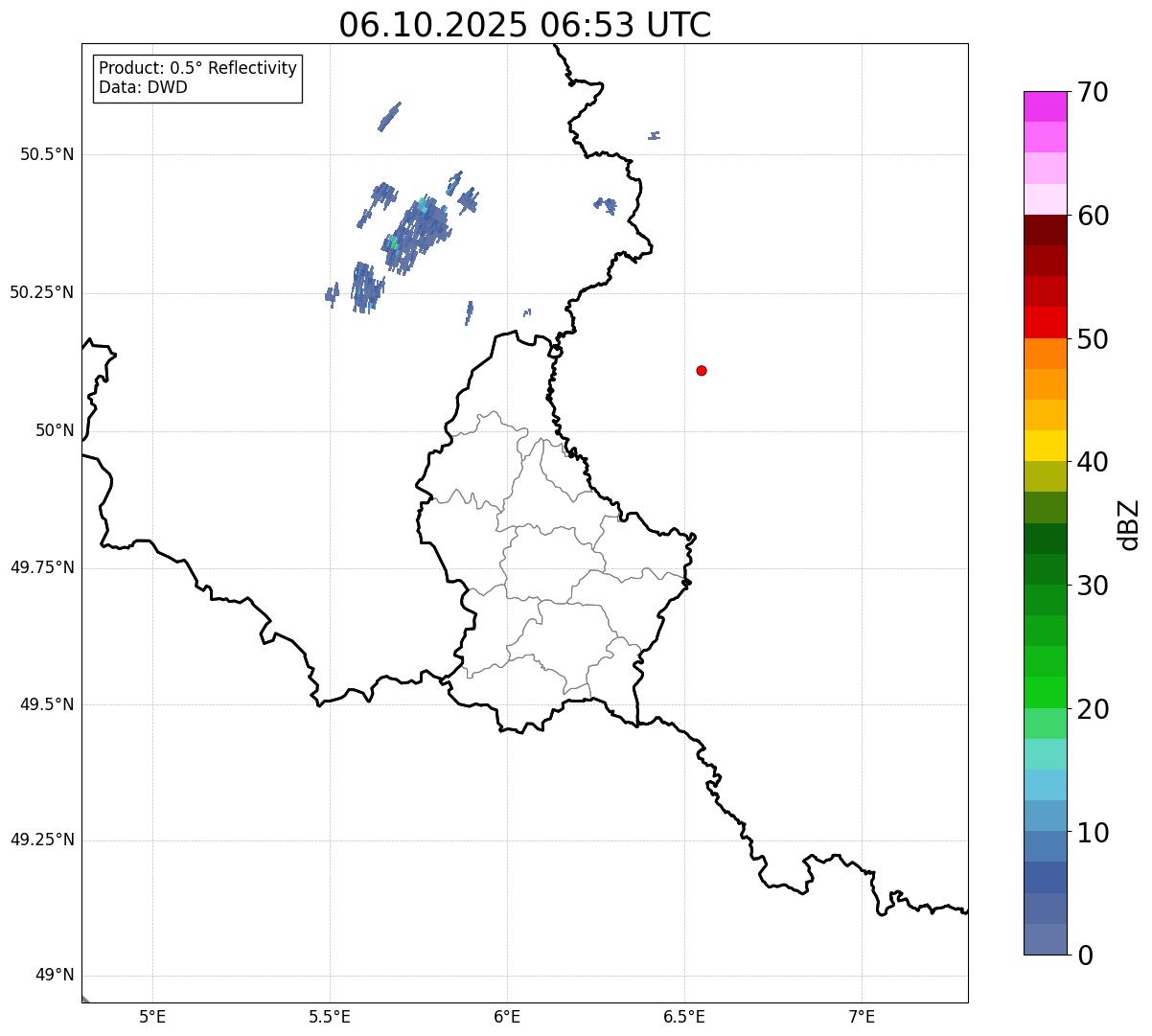Click the 5°E longitude label

[152, 1016]
